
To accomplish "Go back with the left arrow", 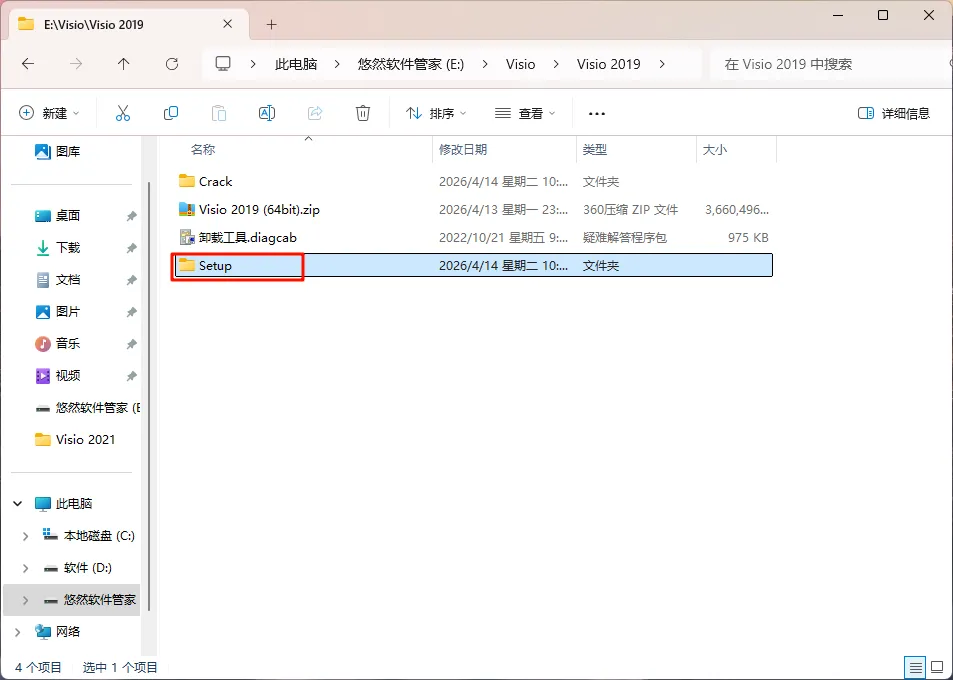I will tap(28, 64).
